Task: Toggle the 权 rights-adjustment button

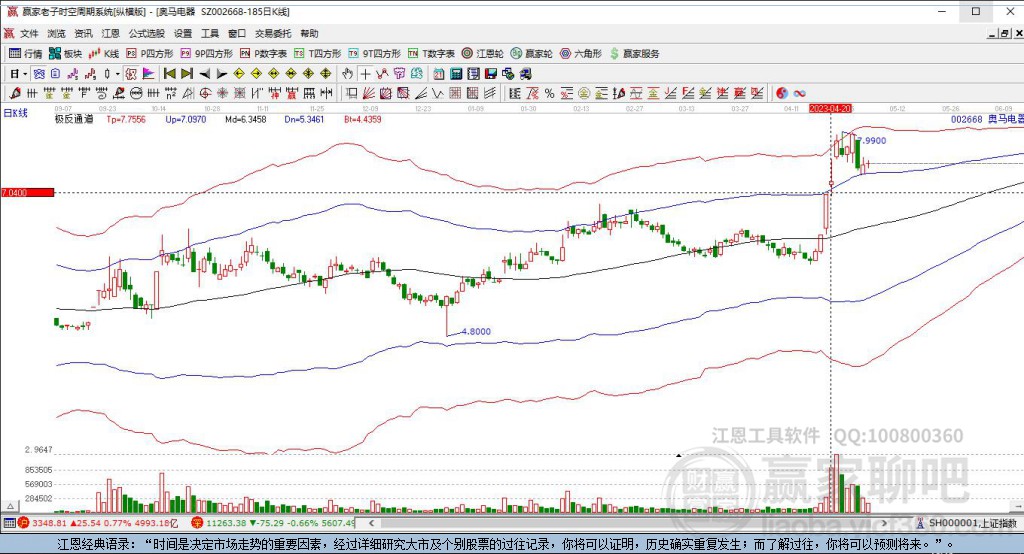Action: [131, 74]
